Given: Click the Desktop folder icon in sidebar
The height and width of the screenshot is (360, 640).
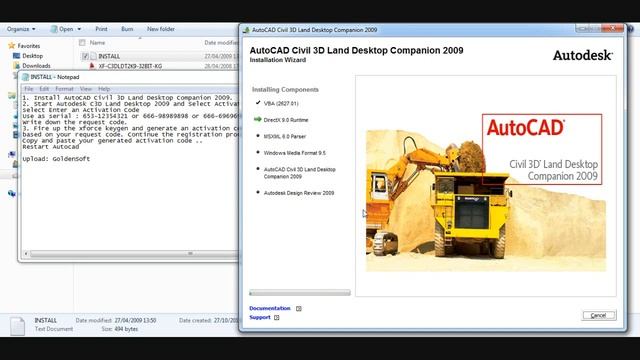Looking at the screenshot, I should [x=16, y=56].
